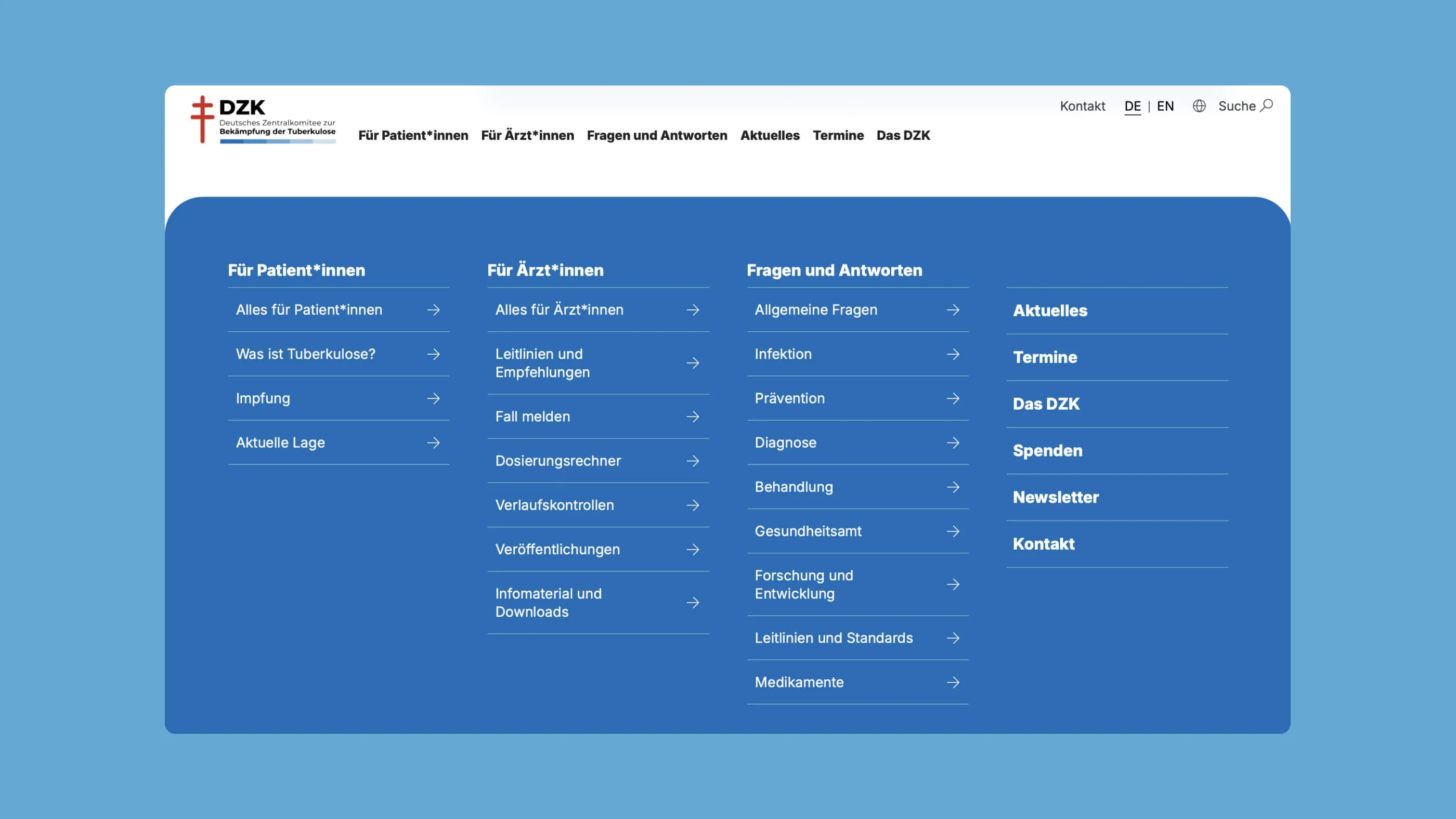The width and height of the screenshot is (1456, 819).
Task: Click the Für Patient*innen column heading
Action: coord(297,270)
